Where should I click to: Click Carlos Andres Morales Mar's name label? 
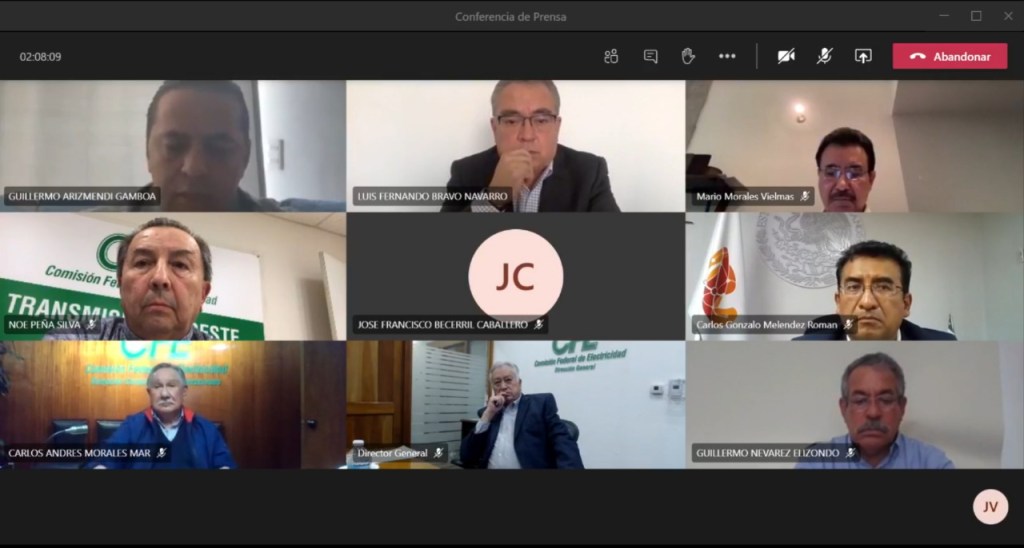[x=79, y=453]
